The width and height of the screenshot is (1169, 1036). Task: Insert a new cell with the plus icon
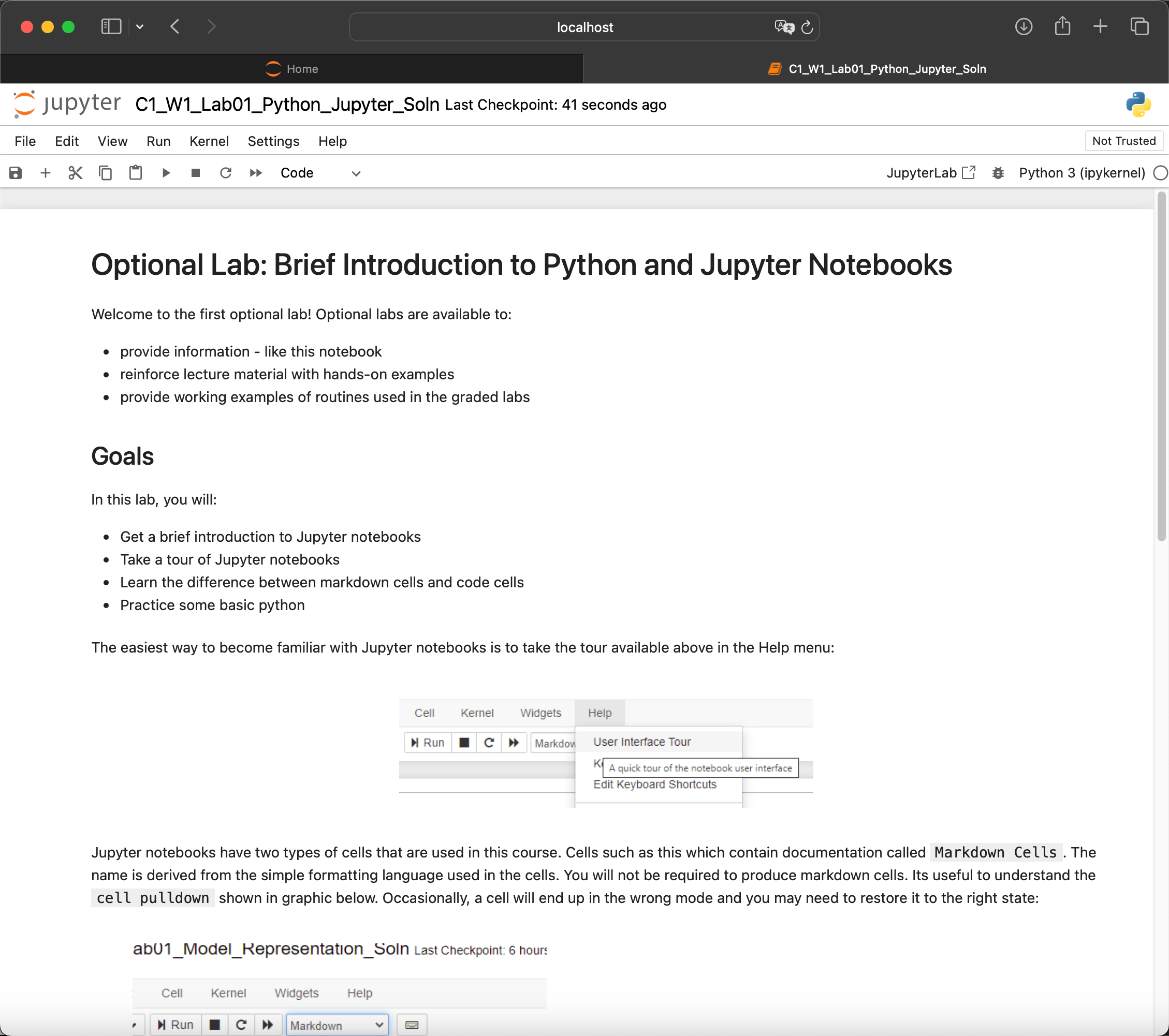pyautogui.click(x=45, y=173)
